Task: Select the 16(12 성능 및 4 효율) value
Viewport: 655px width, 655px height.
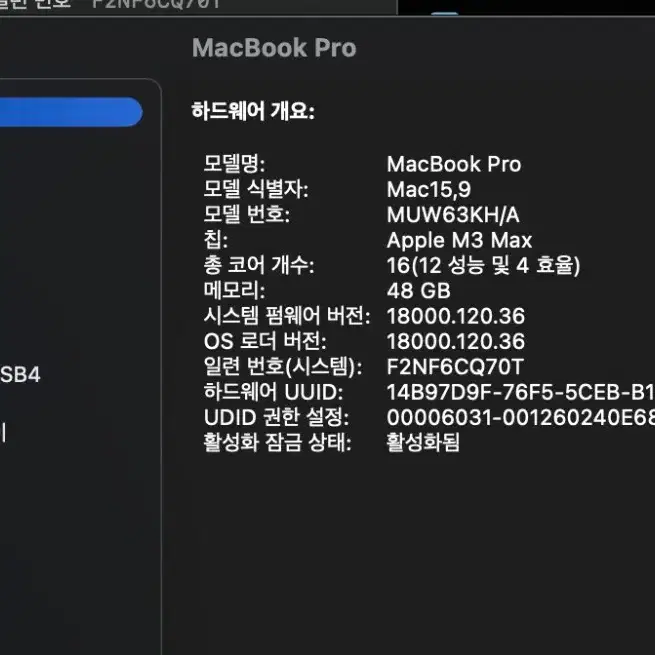Action: point(484,266)
